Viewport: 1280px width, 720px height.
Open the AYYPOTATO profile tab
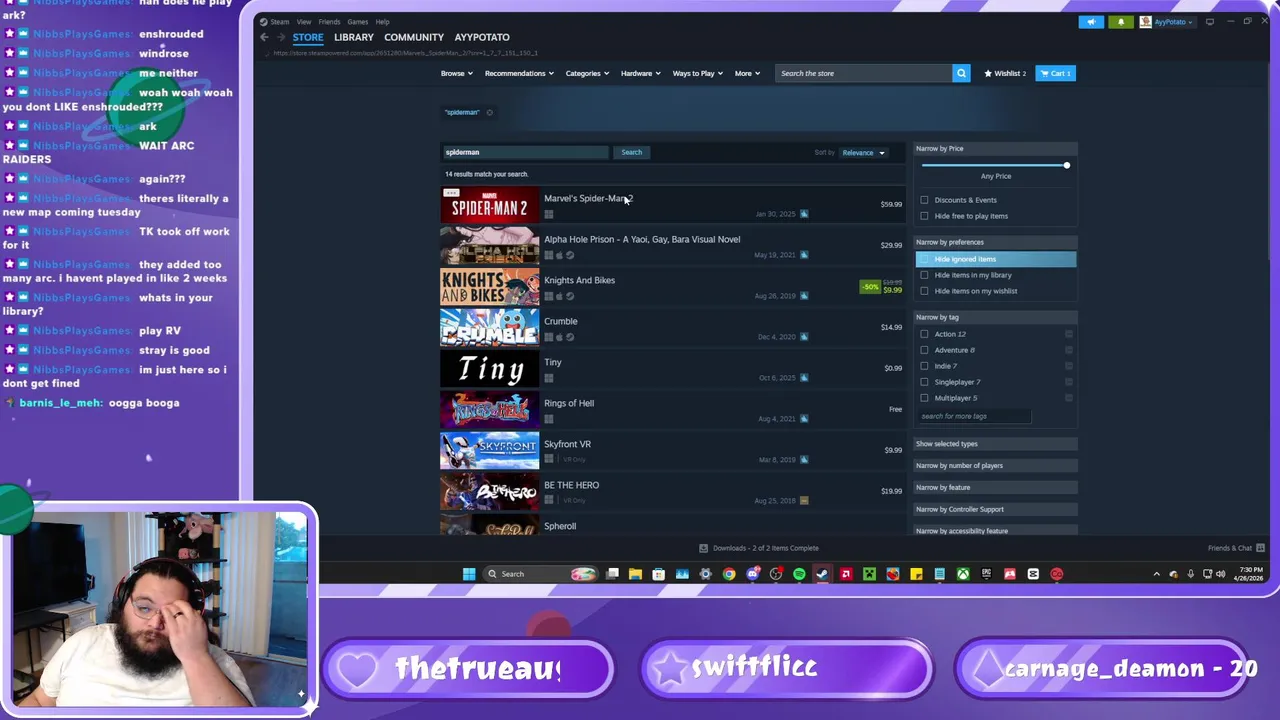click(x=482, y=37)
